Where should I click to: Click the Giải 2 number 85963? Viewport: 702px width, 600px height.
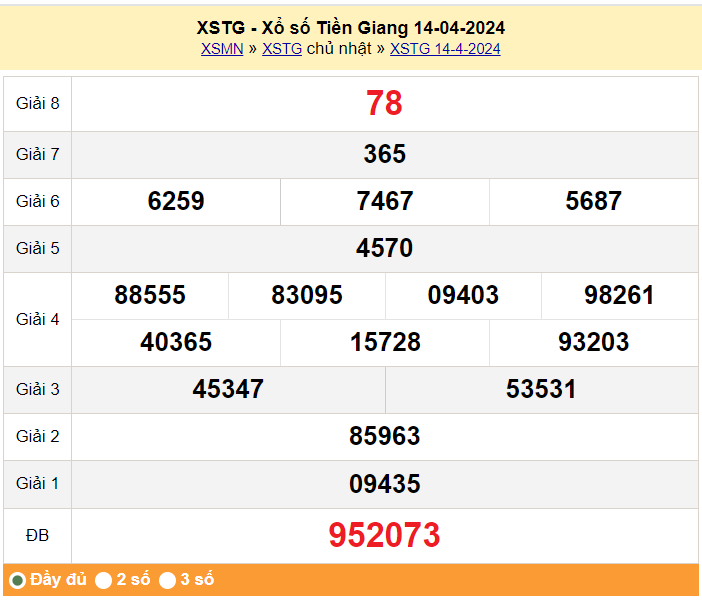coord(385,436)
